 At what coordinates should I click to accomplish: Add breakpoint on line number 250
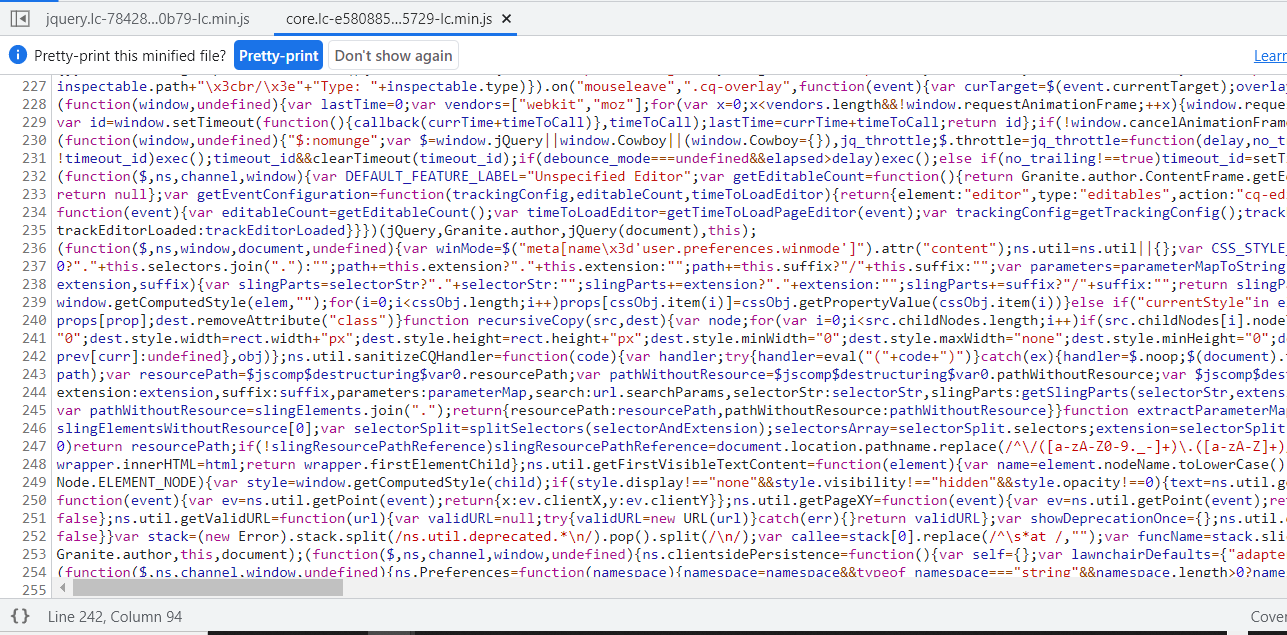point(34,501)
